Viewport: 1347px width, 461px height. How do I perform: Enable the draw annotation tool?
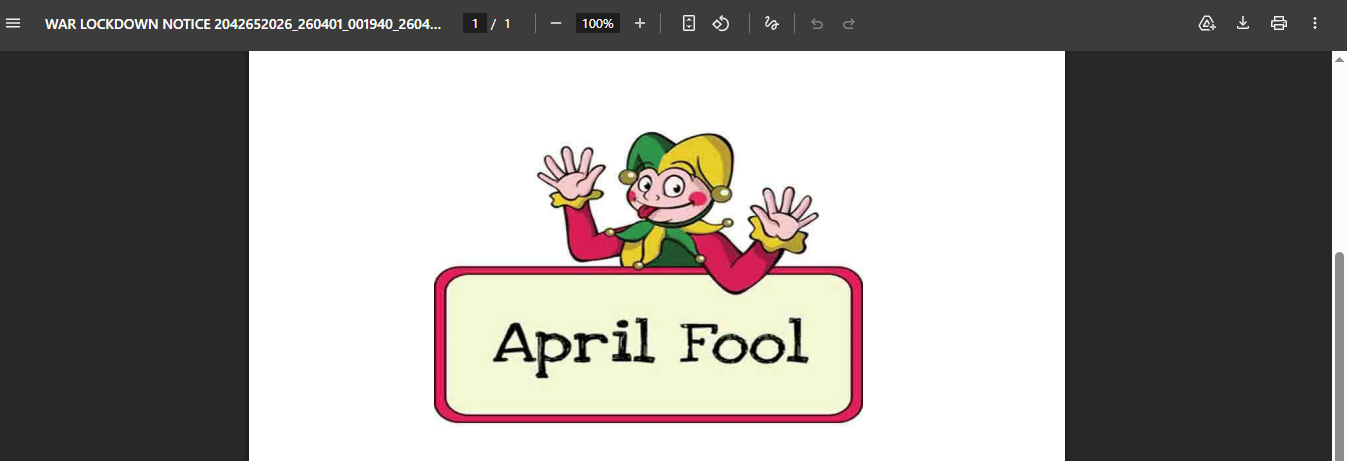[x=771, y=23]
